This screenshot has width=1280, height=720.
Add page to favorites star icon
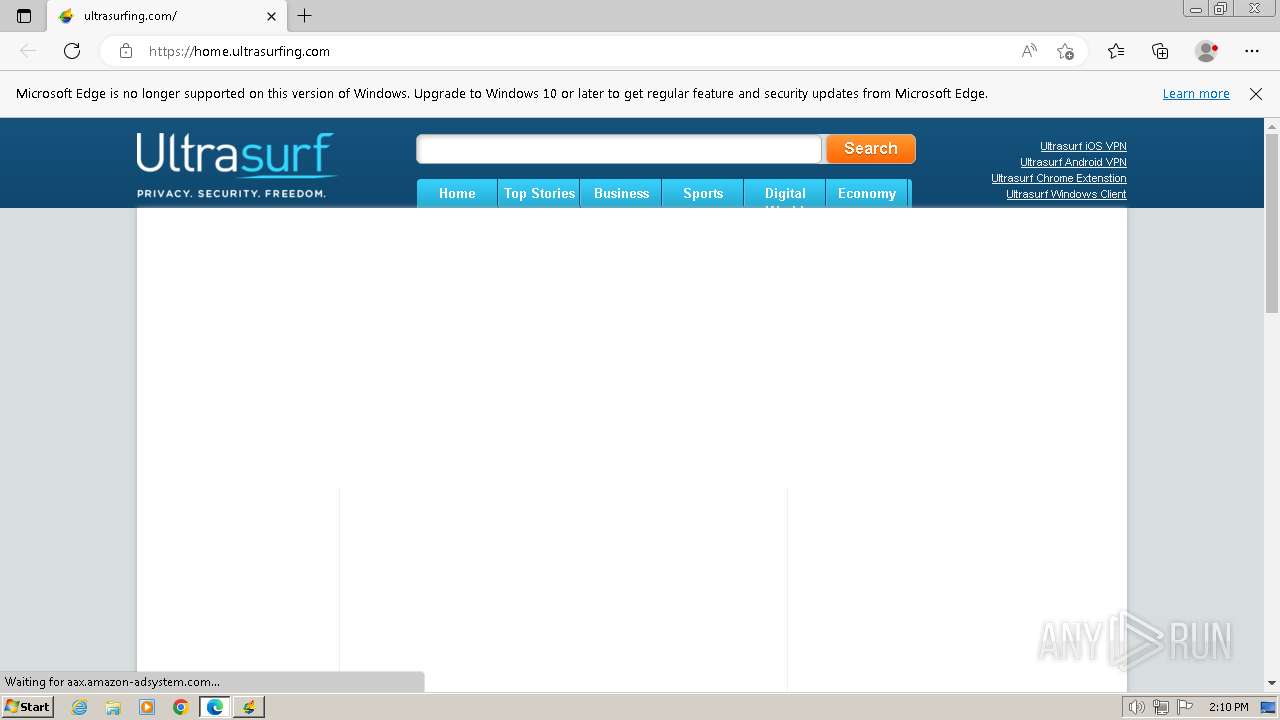pos(1065,51)
